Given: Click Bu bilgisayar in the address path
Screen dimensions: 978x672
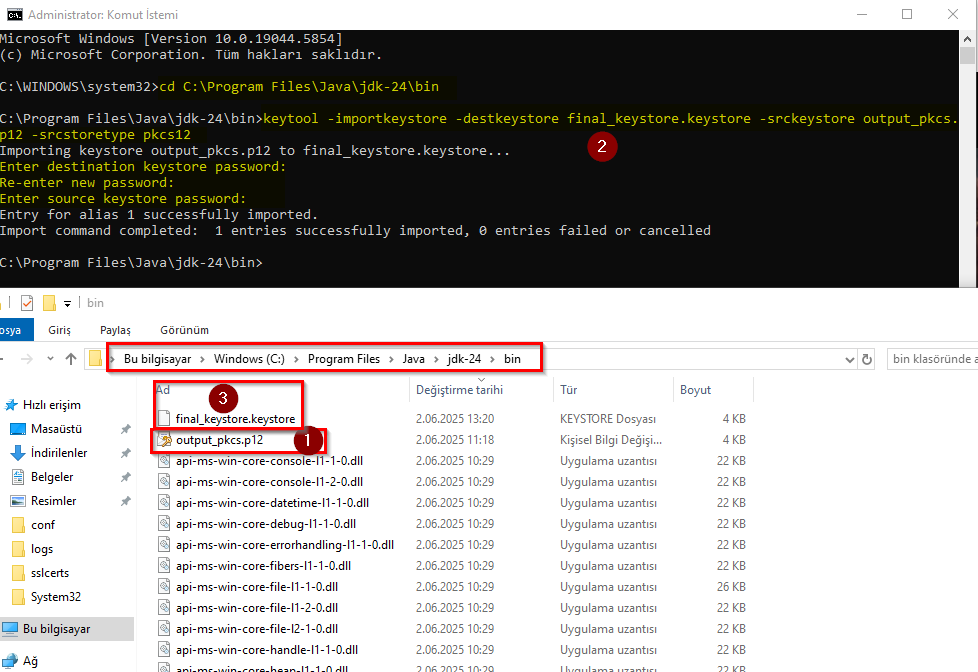Looking at the screenshot, I should (157, 359).
